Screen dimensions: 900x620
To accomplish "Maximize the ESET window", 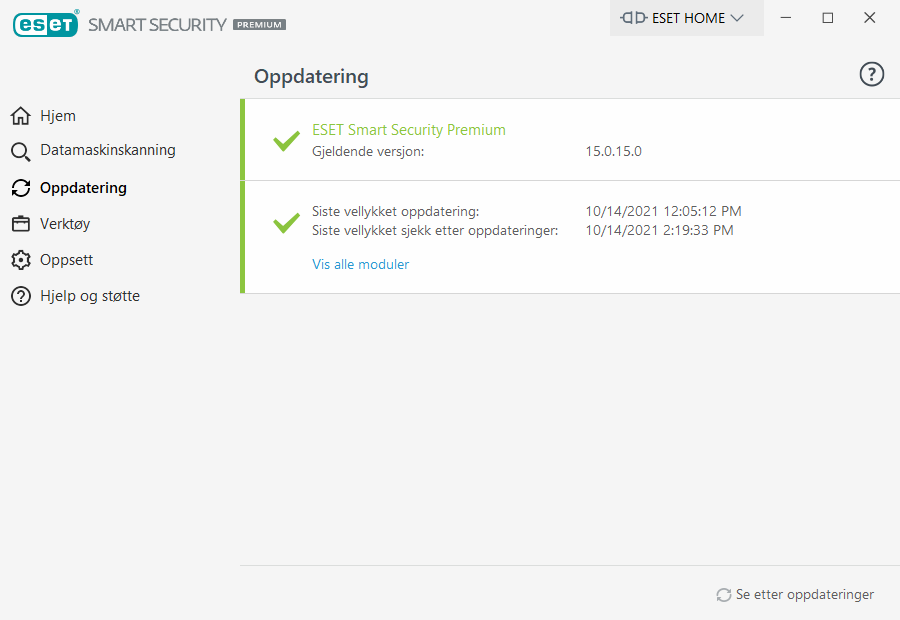I will (x=828, y=18).
